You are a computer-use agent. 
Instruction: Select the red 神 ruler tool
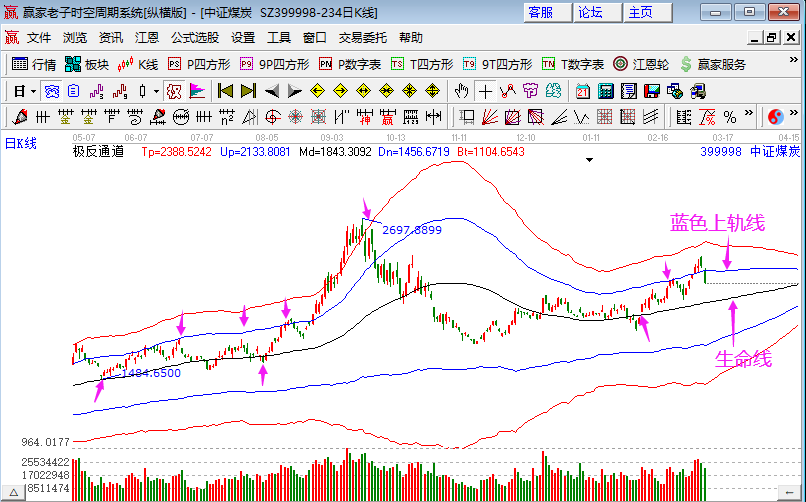coord(364,117)
